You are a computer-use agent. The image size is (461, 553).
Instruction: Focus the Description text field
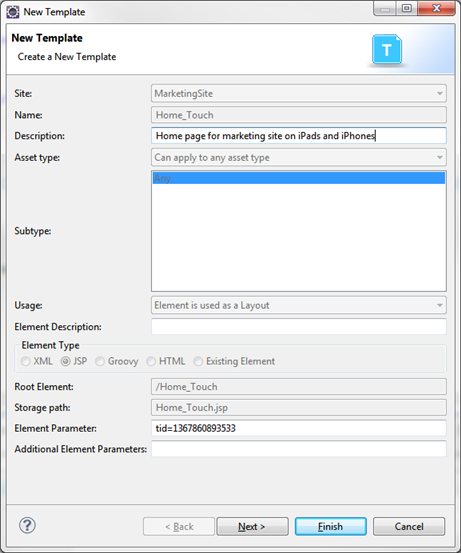click(x=299, y=136)
